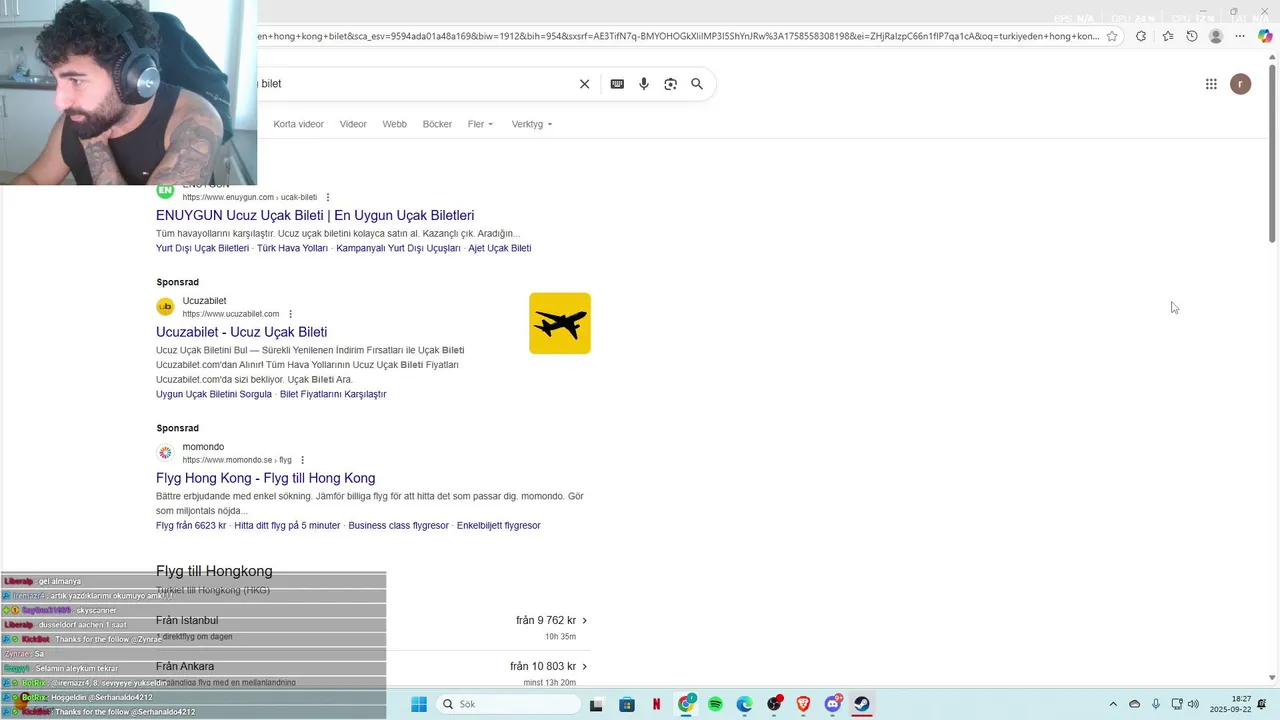Switch to Chrome on the taskbar
This screenshot has height=720, width=1280.
pos(686,704)
